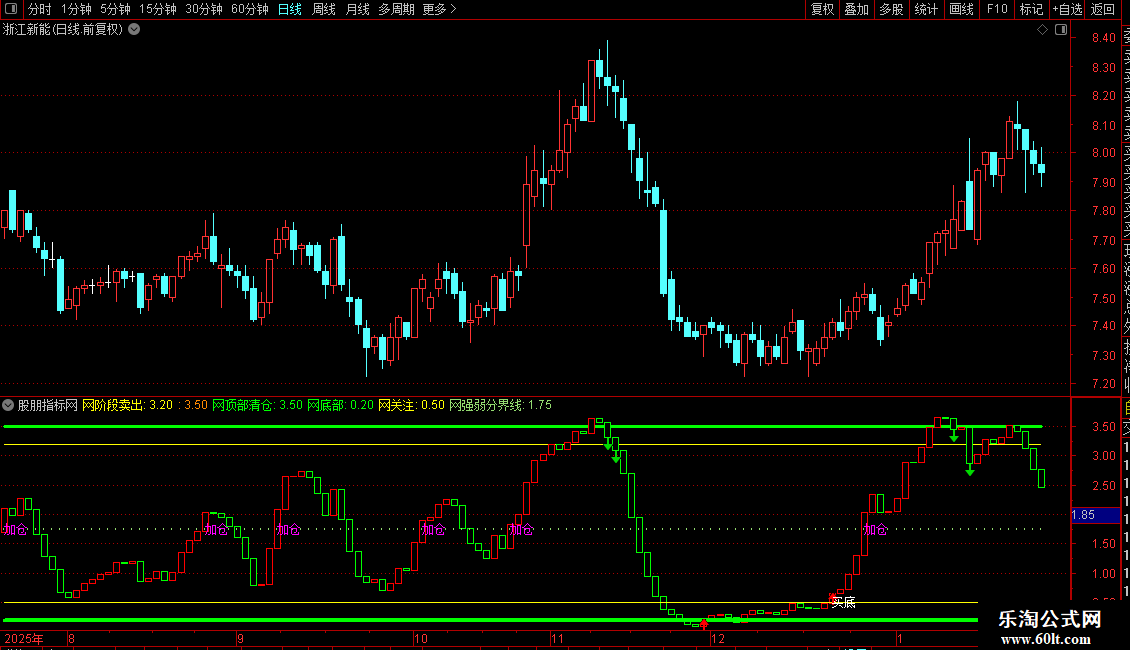Open the 复权 adjustment menu
This screenshot has width=1130, height=650.
(x=822, y=9)
